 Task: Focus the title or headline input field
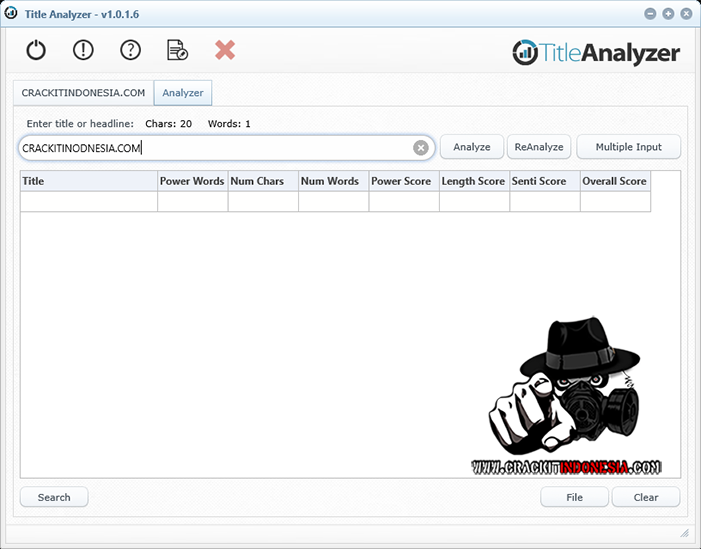(x=215, y=148)
